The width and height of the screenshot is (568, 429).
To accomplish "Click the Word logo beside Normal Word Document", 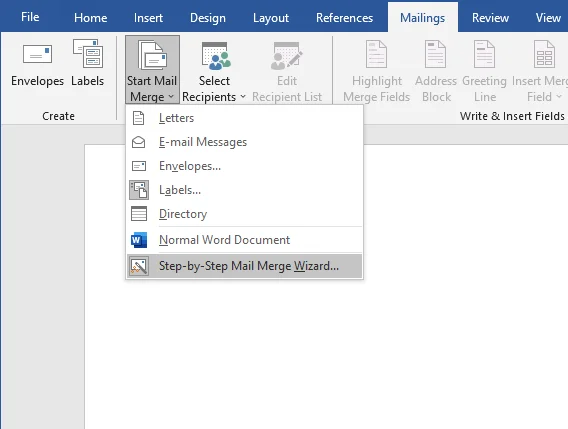I will 139,240.
